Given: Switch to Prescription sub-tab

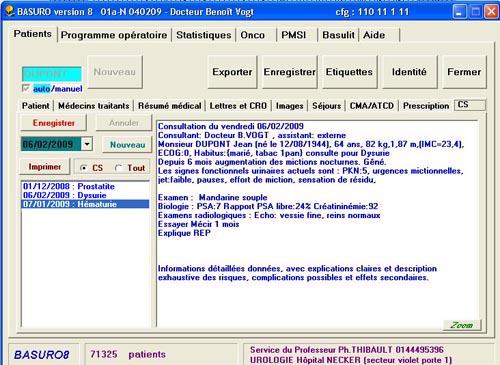Looking at the screenshot, I should coord(426,106).
